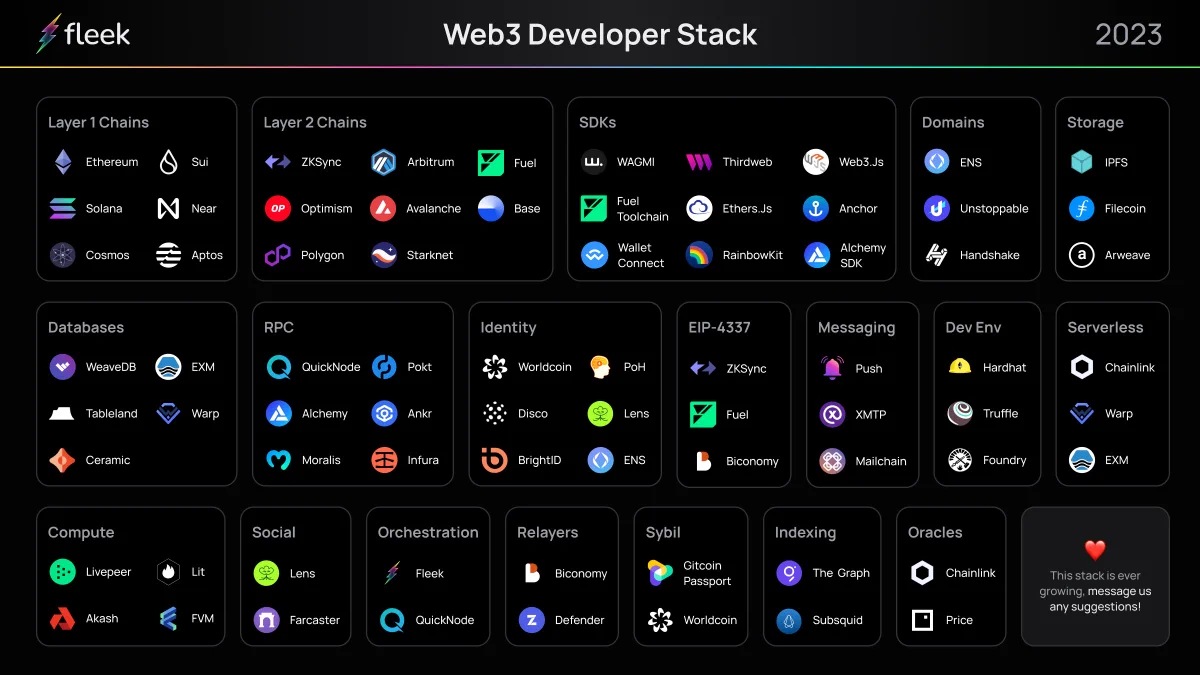Screen dimensions: 1200x675
Task: Click the Handshake icon
Action: [x=937, y=255]
